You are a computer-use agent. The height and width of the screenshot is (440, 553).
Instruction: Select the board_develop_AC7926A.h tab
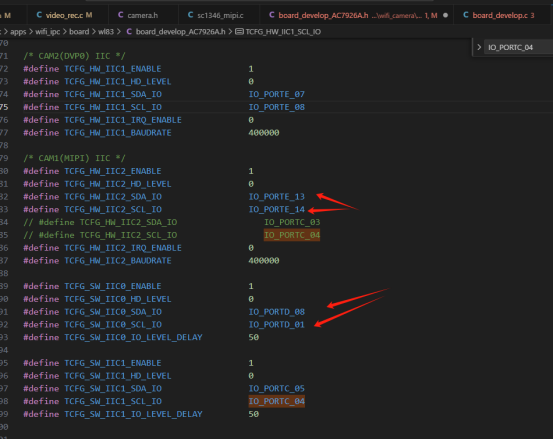357,15
